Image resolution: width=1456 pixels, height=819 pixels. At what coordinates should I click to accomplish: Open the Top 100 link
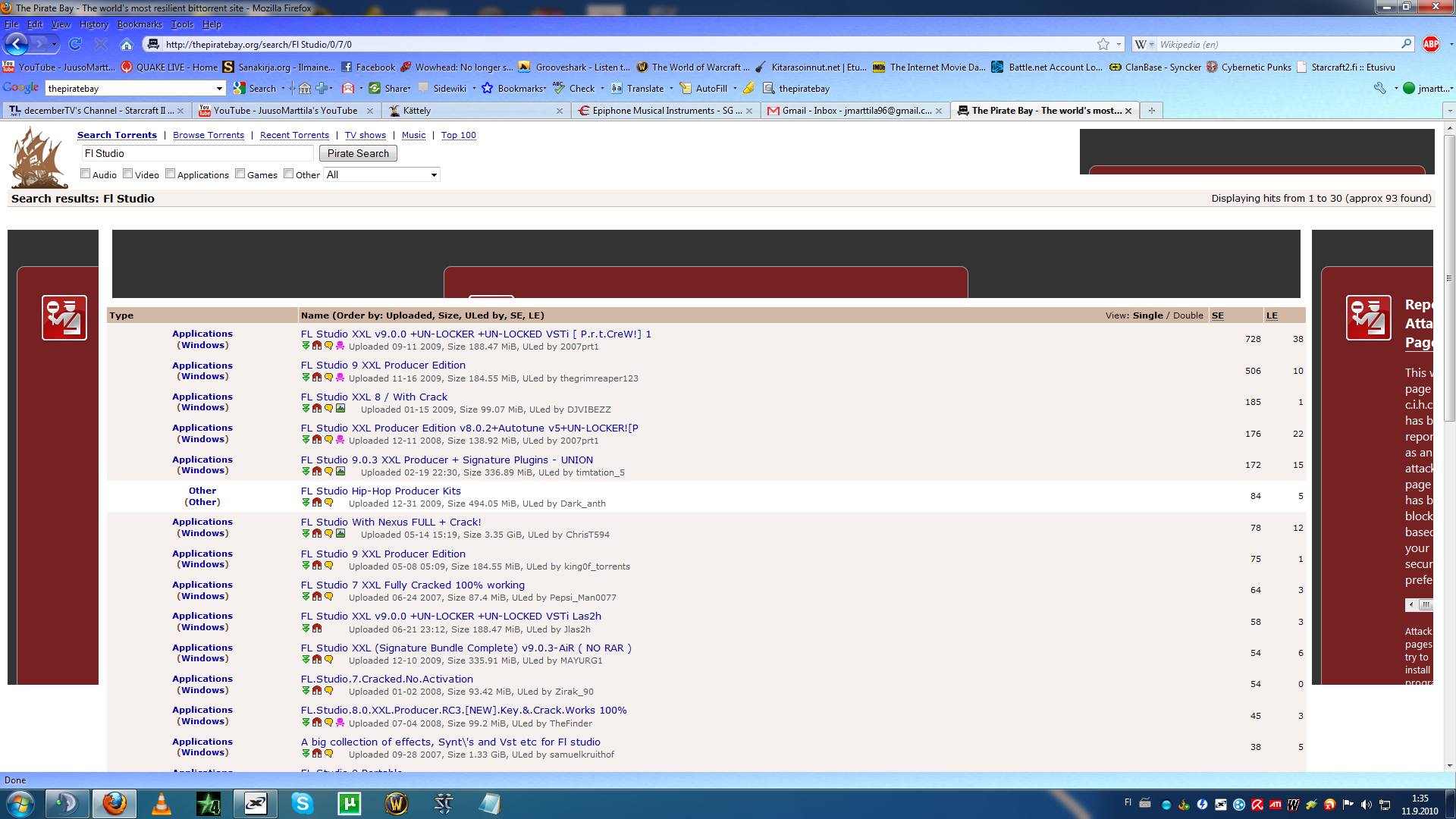pos(459,135)
